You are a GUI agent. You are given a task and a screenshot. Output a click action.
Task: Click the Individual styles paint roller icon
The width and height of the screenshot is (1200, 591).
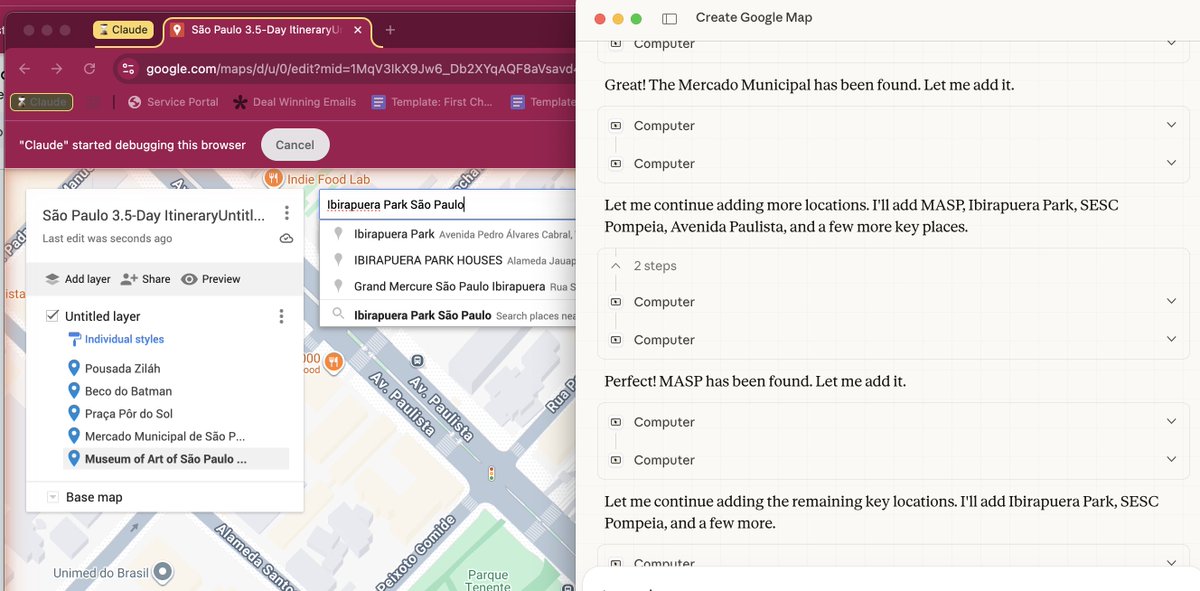click(75, 340)
